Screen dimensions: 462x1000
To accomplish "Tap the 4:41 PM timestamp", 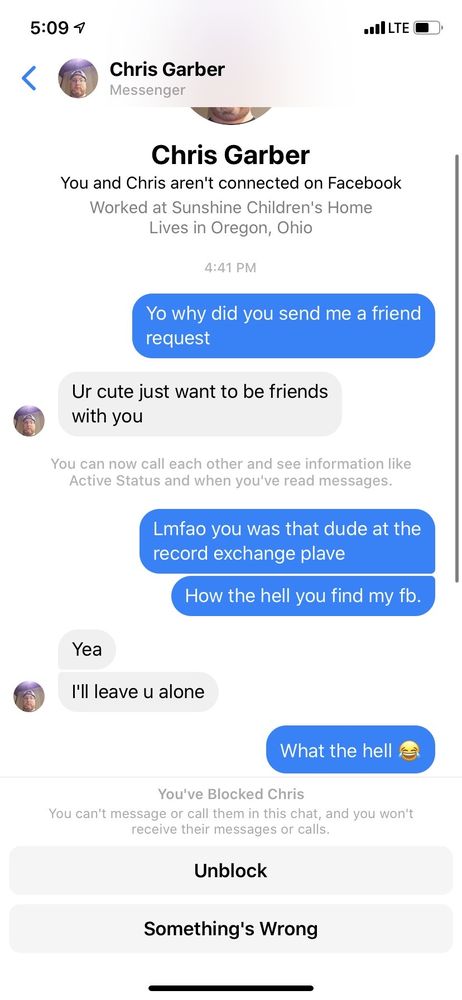I will [230, 268].
